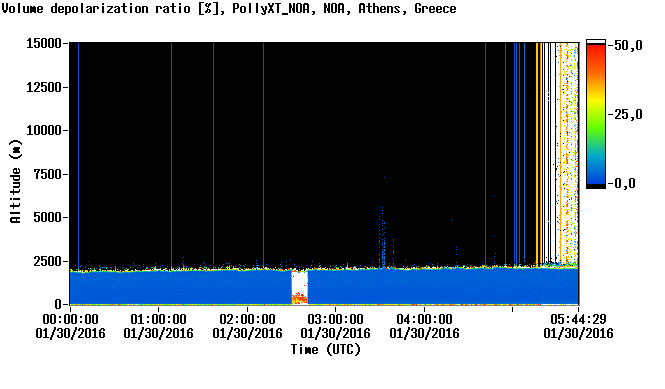Viewport: 665px width, 389px height.
Task: Click the white data gap with red dots
Action: 299,288
